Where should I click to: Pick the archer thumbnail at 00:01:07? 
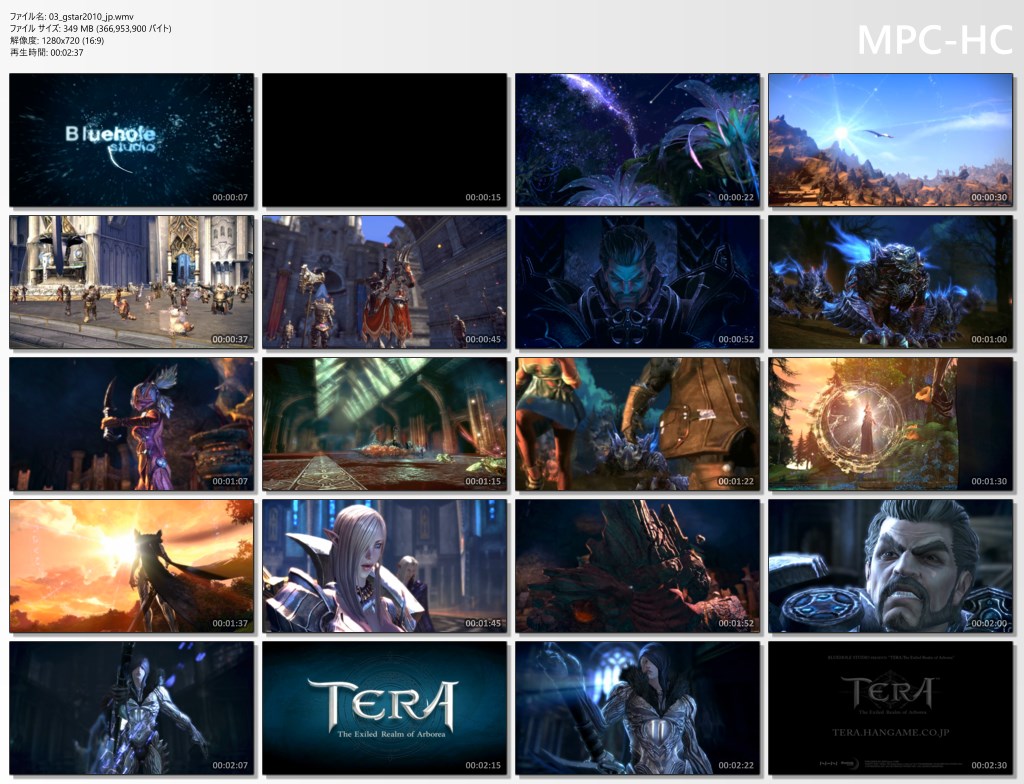click(x=131, y=424)
